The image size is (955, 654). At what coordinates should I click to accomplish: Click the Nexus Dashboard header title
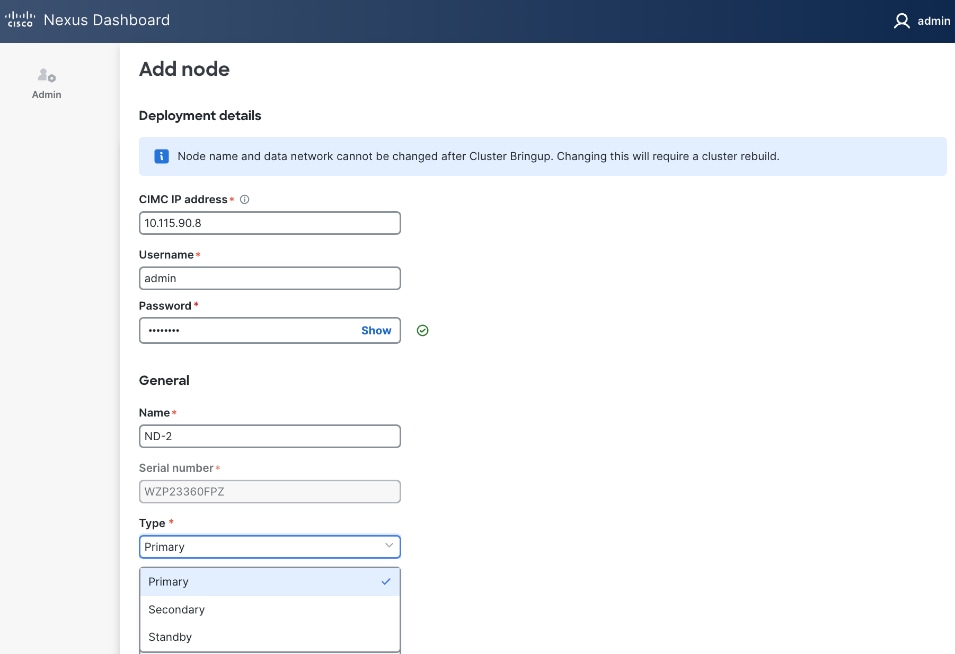coord(106,19)
